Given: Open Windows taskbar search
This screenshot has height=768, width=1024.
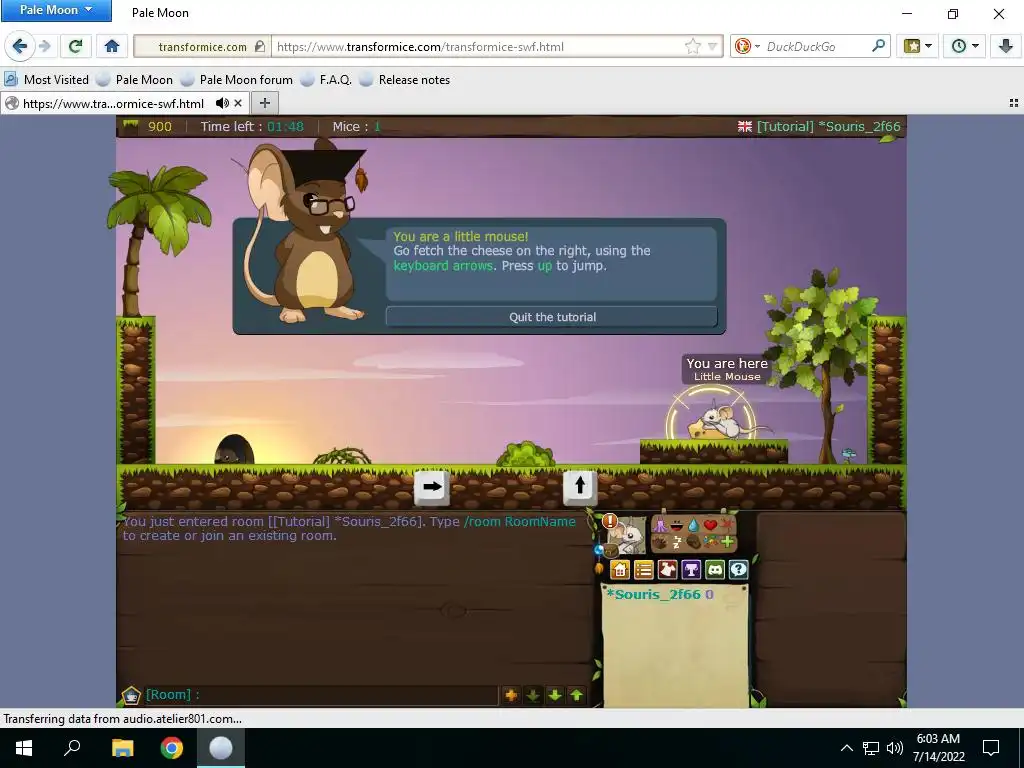Looking at the screenshot, I should click(x=72, y=748).
